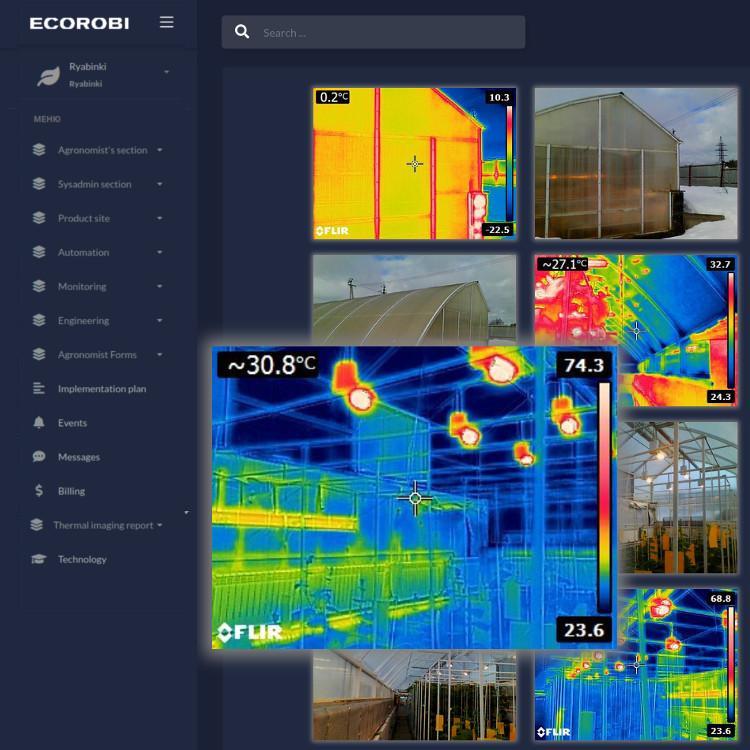Screen dimensions: 750x750
Task: Click the hamburger menu icon beside ECOROBI
Action: pos(167,22)
